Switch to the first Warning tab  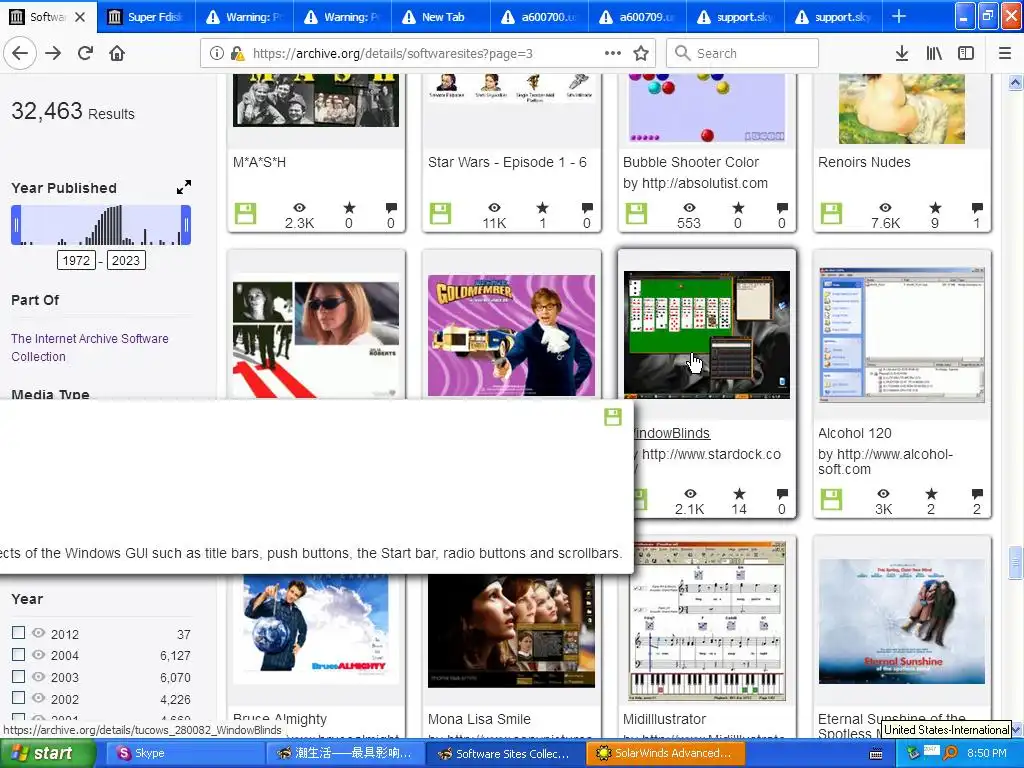point(244,17)
